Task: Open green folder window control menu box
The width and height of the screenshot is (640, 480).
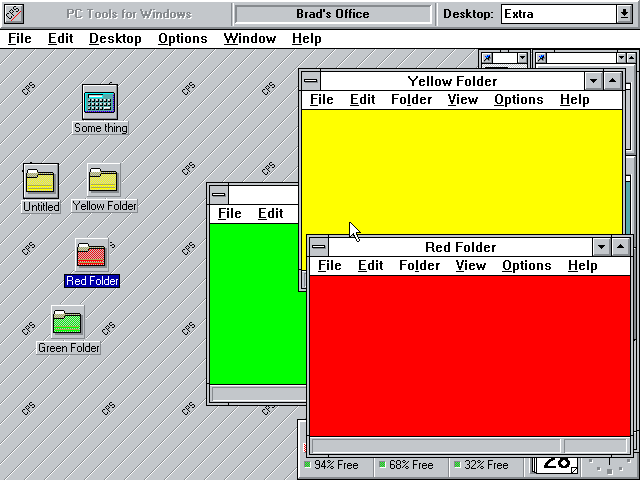Action: 219,194
